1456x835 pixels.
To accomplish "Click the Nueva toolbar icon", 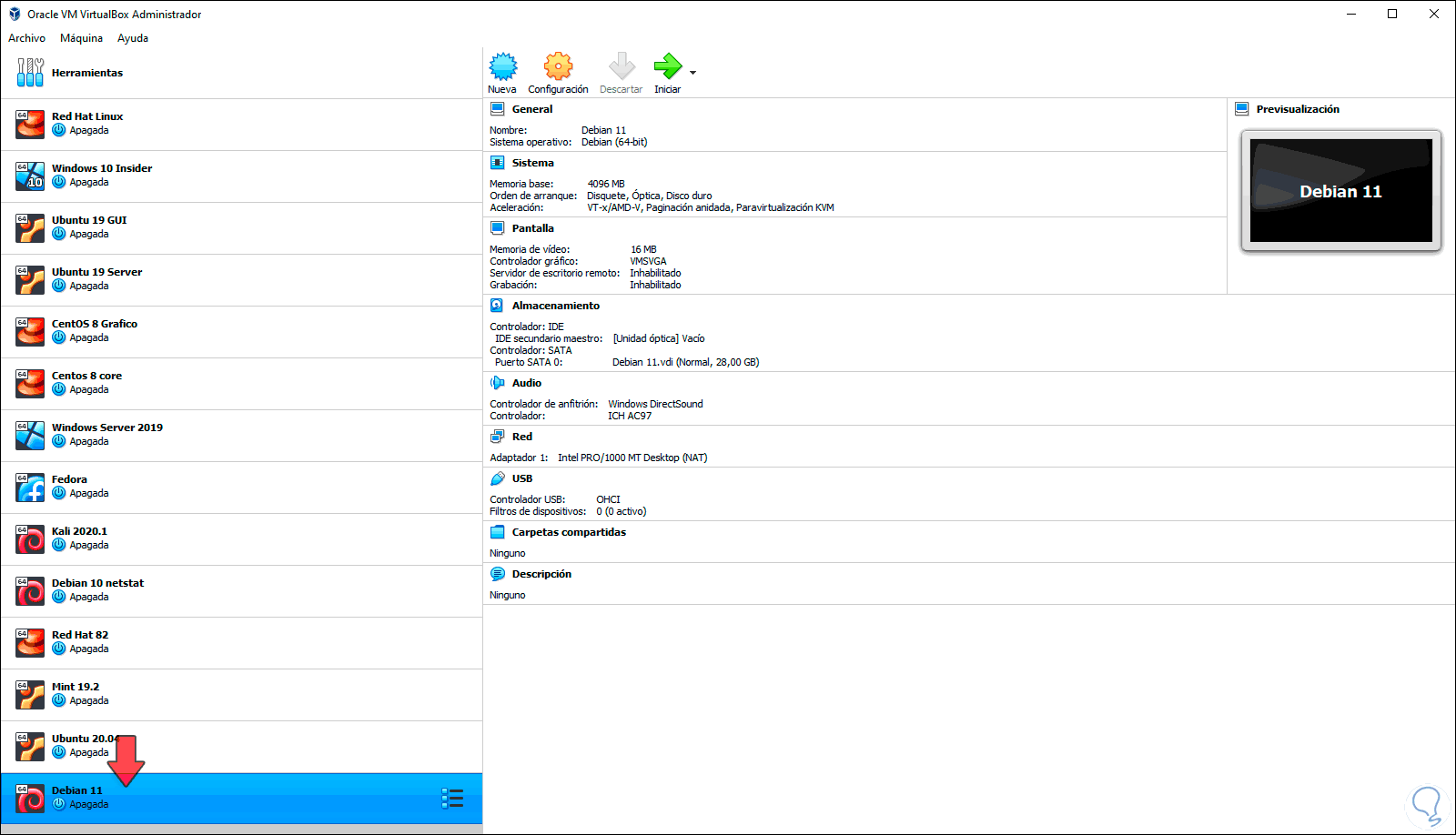I will [503, 66].
